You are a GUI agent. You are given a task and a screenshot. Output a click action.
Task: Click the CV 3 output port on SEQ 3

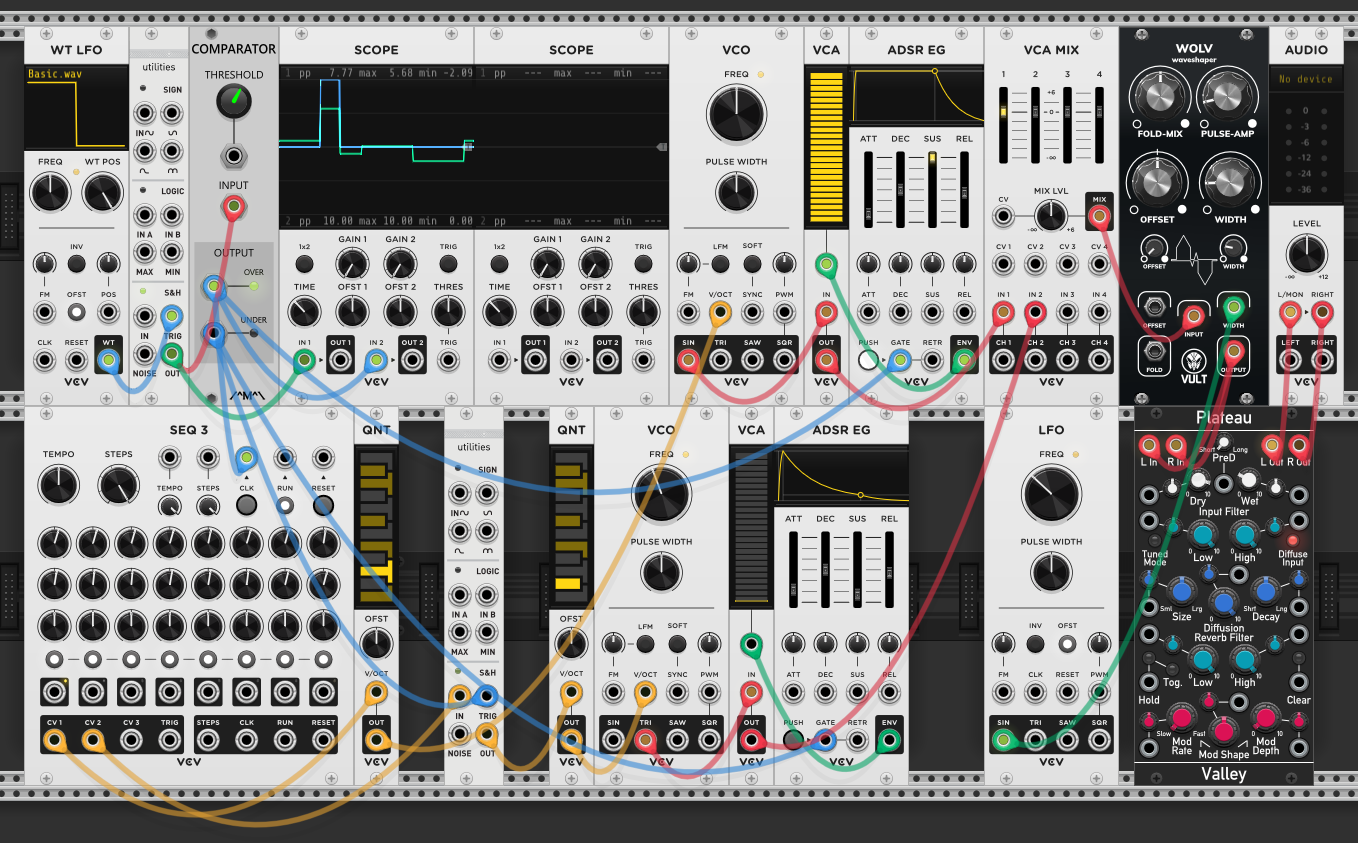(x=131, y=741)
